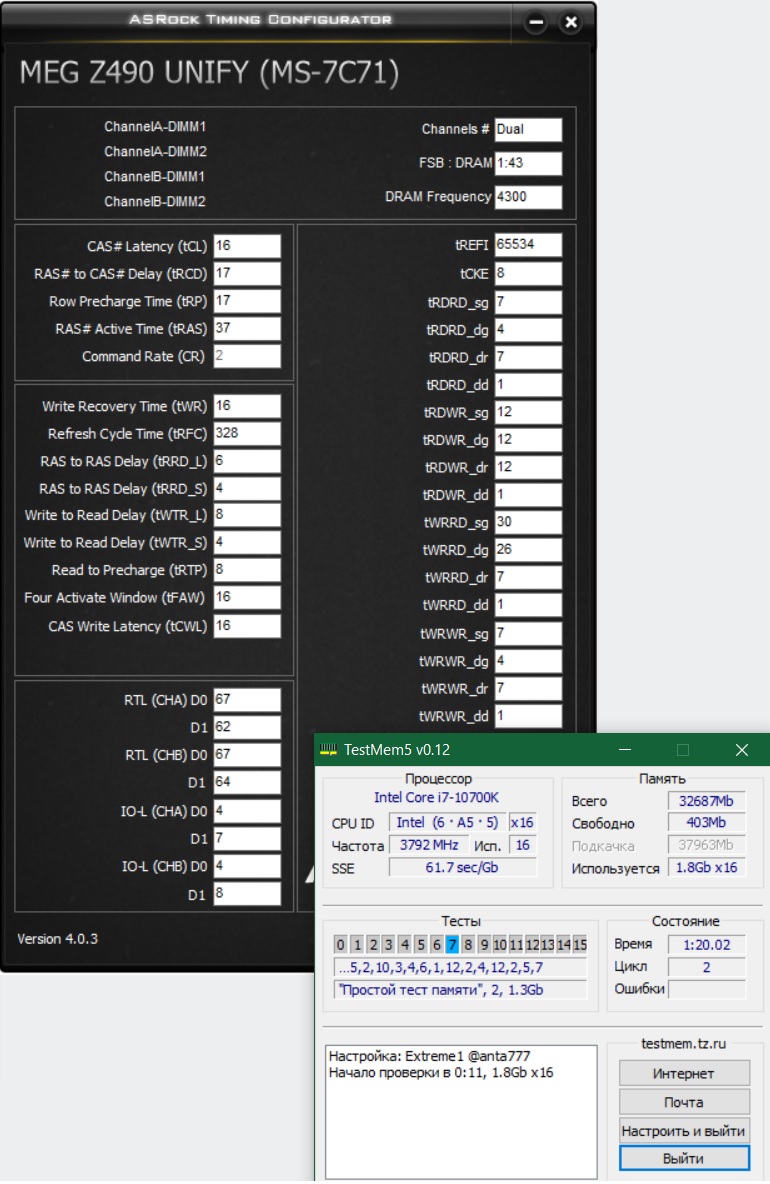The height and width of the screenshot is (1184, 770).
Task: Click the tRCD value field showing 17
Action: (247, 273)
